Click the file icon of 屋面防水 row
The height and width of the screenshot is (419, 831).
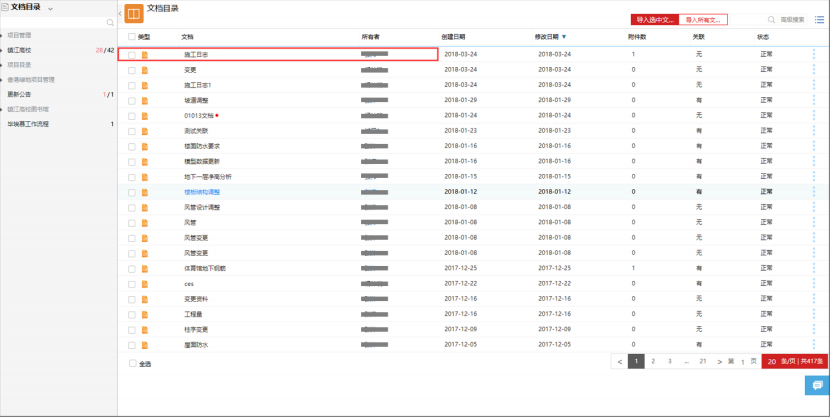145,345
